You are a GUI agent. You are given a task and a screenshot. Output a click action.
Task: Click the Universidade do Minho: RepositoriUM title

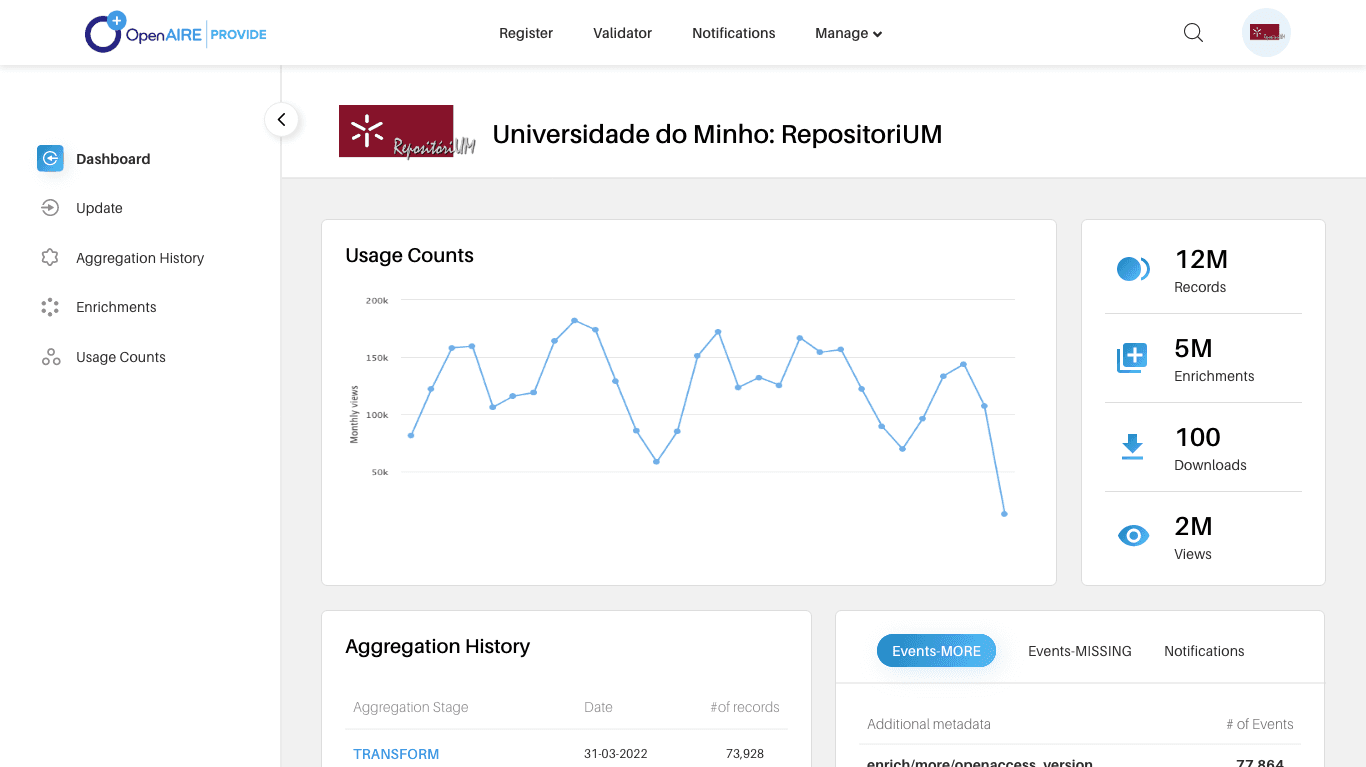tap(717, 134)
